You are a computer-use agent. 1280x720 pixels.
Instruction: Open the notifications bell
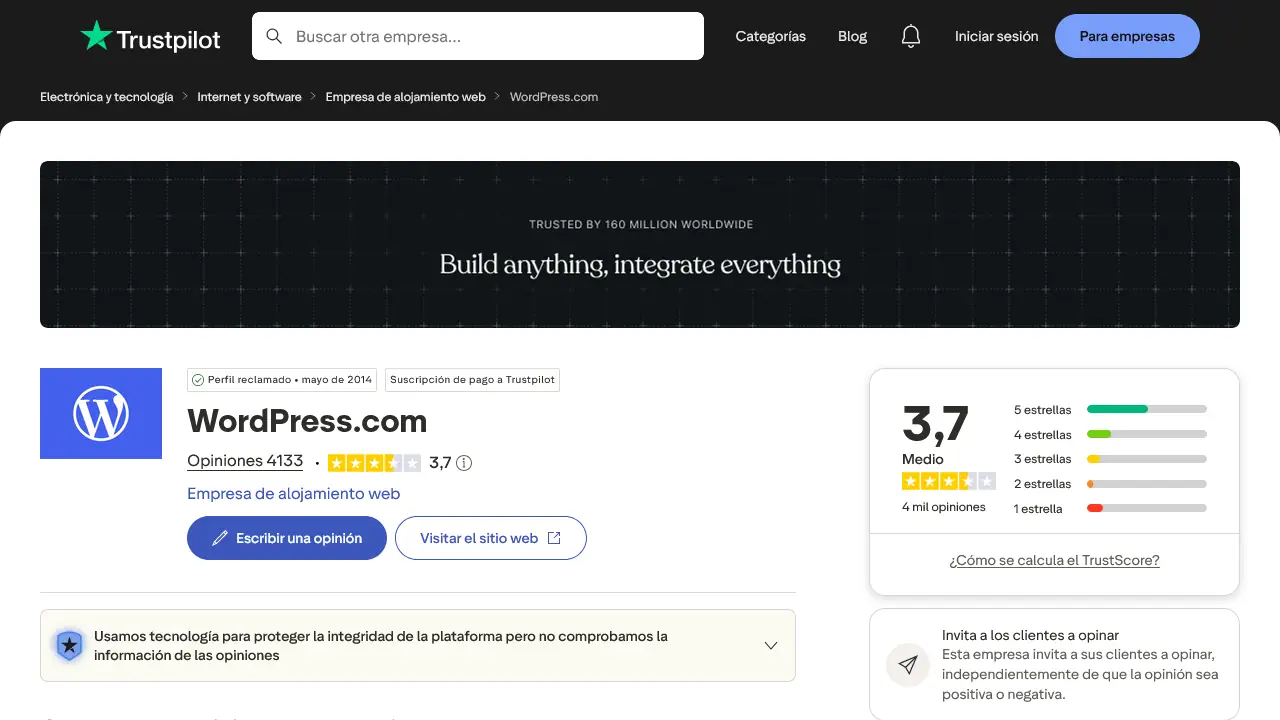tap(910, 36)
